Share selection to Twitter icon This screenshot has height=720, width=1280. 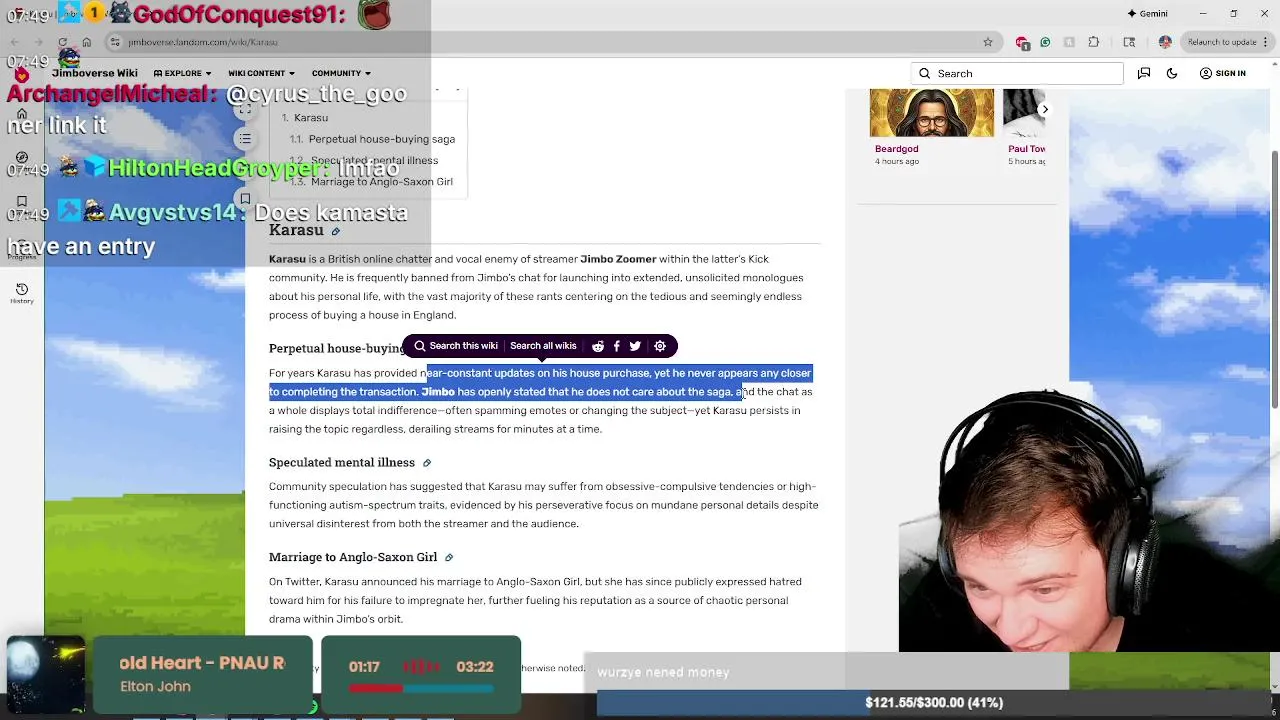tap(635, 346)
